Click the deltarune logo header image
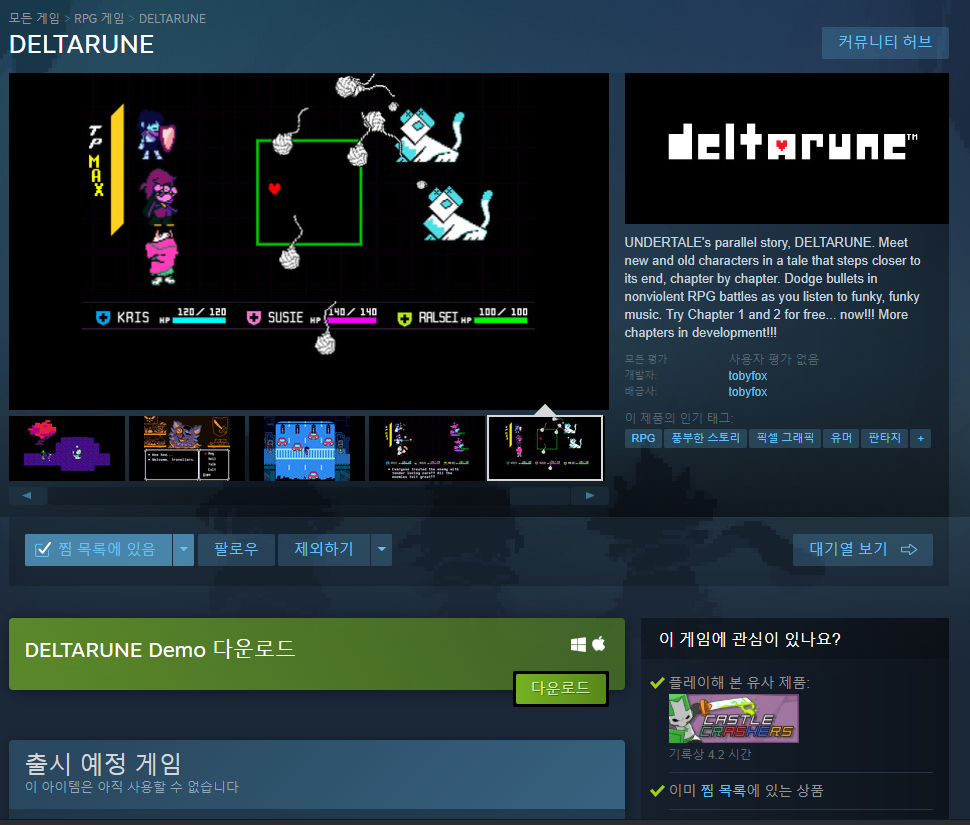Viewport: 970px width, 825px height. click(787, 148)
